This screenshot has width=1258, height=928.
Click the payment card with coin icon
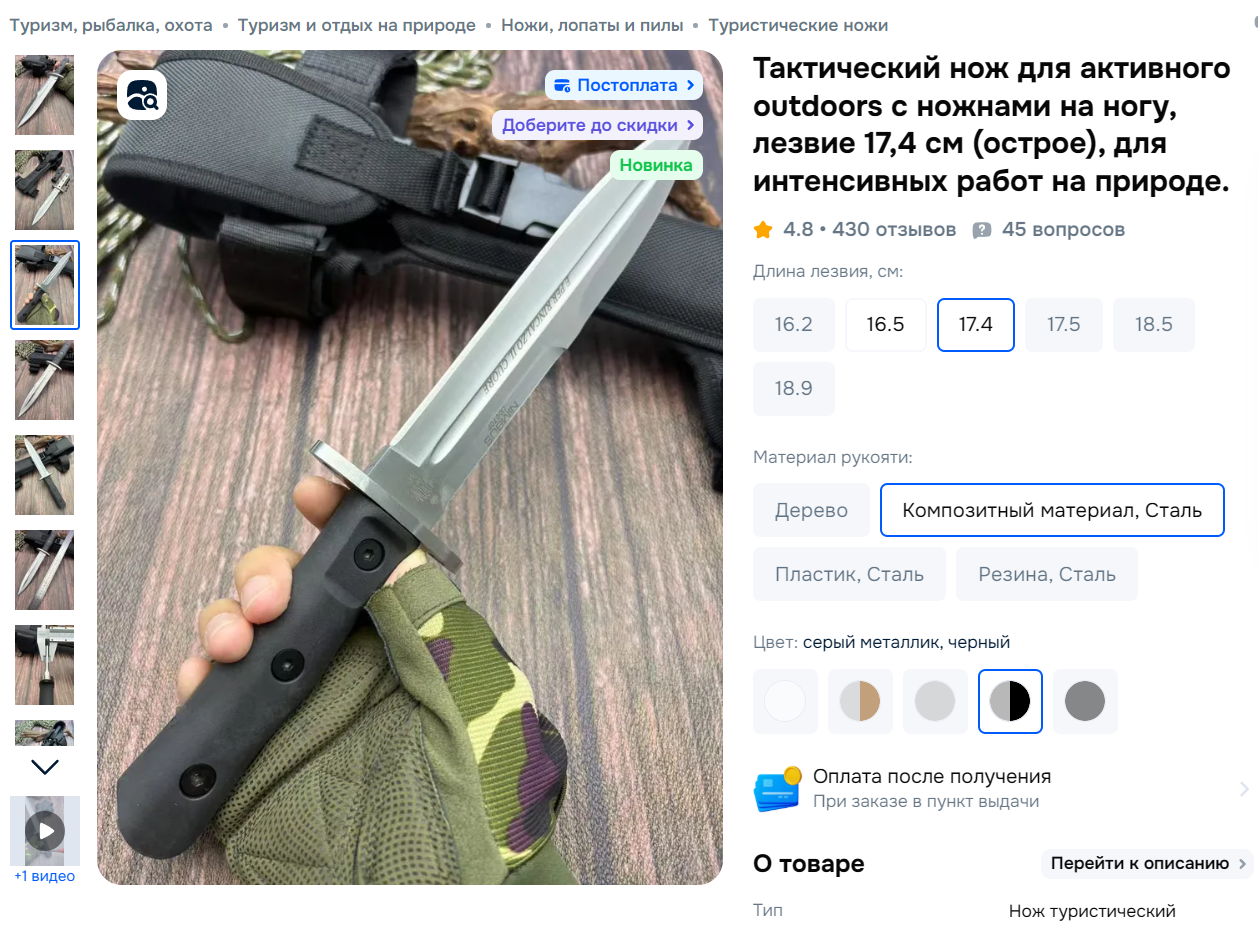[778, 788]
